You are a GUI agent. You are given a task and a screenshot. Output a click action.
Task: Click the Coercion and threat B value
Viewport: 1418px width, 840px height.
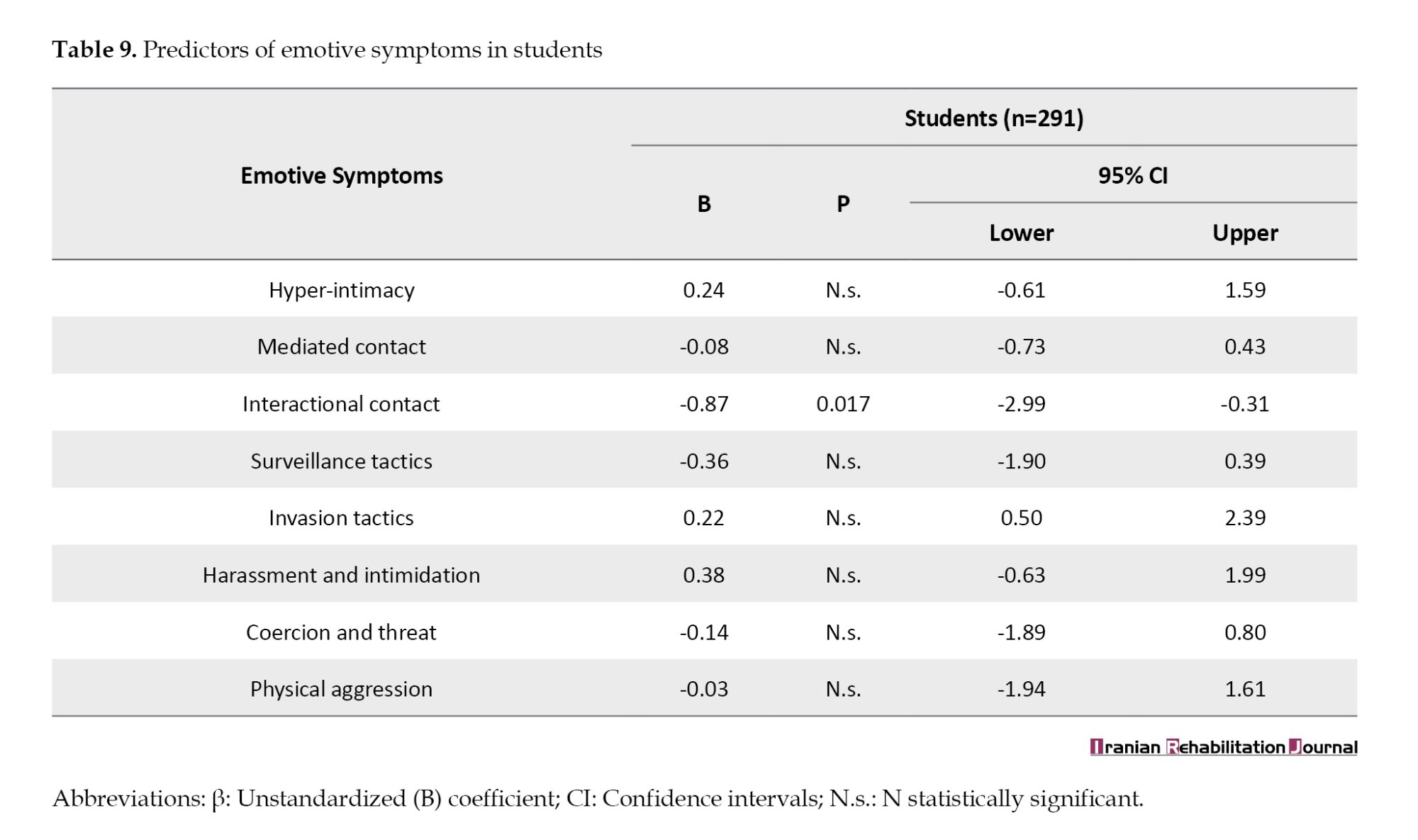(x=703, y=632)
